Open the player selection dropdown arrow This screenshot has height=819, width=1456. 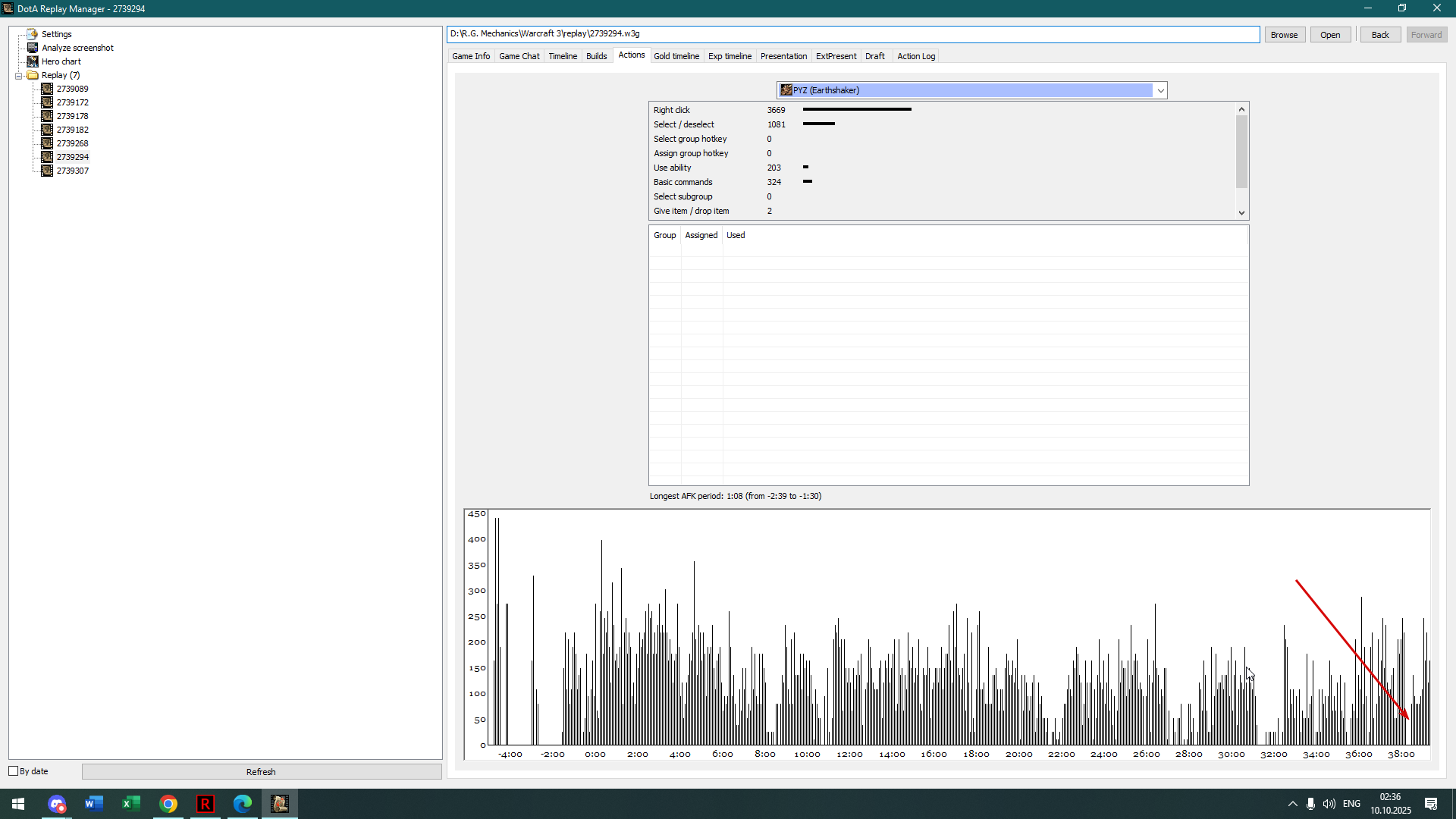(1160, 91)
